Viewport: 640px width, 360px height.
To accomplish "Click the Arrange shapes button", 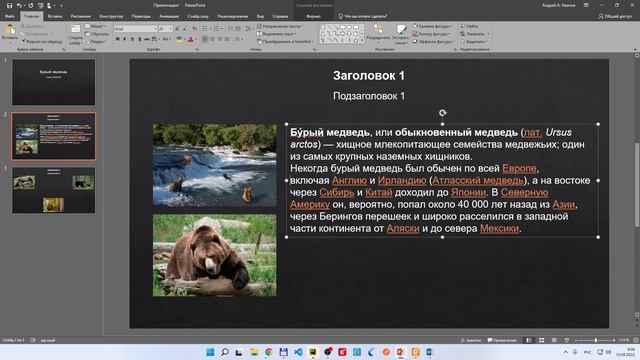I will [378, 32].
